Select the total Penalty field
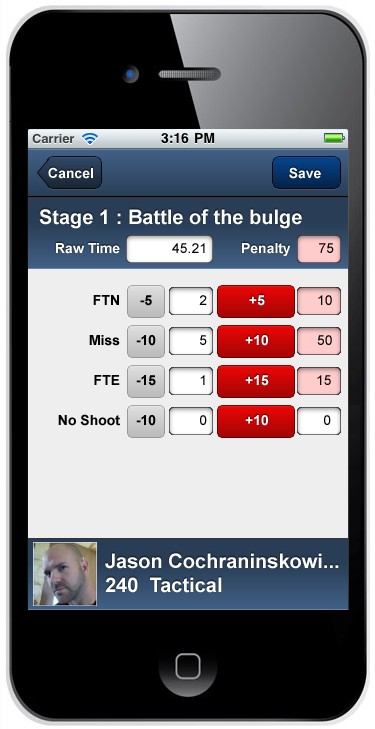Screen dimensions: 375x729 tap(319, 249)
